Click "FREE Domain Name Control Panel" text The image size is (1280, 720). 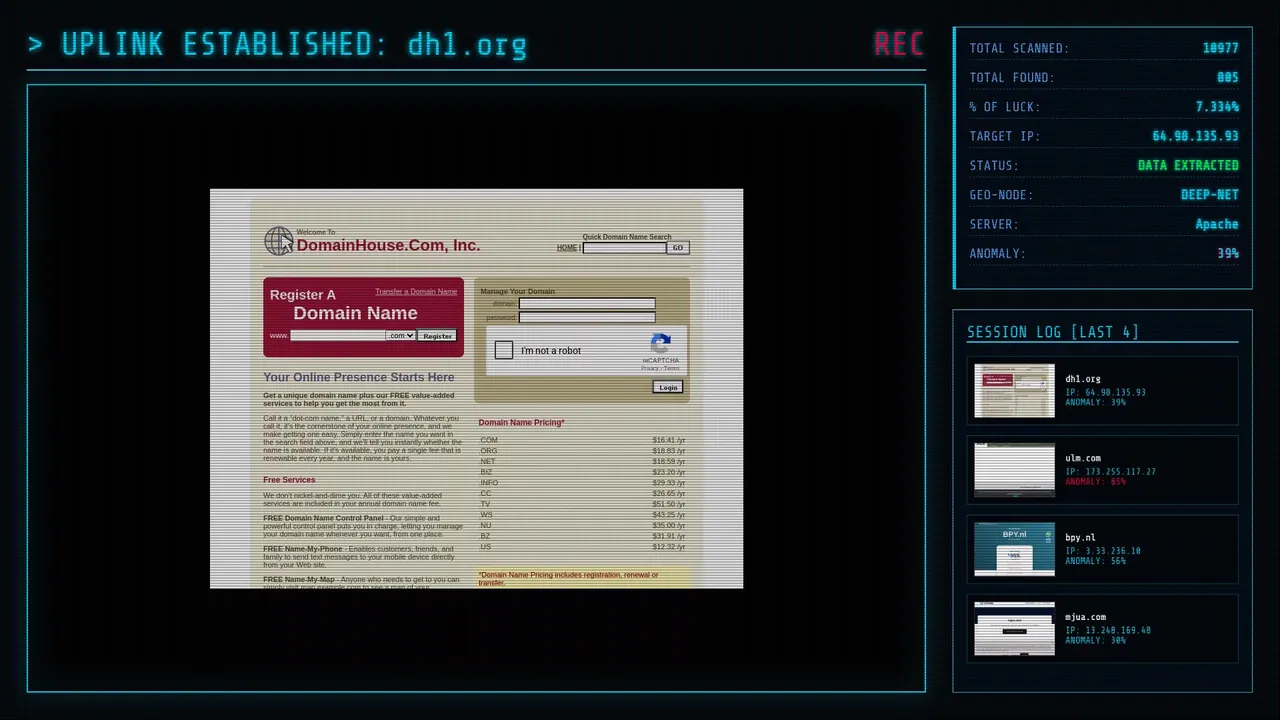[323, 518]
